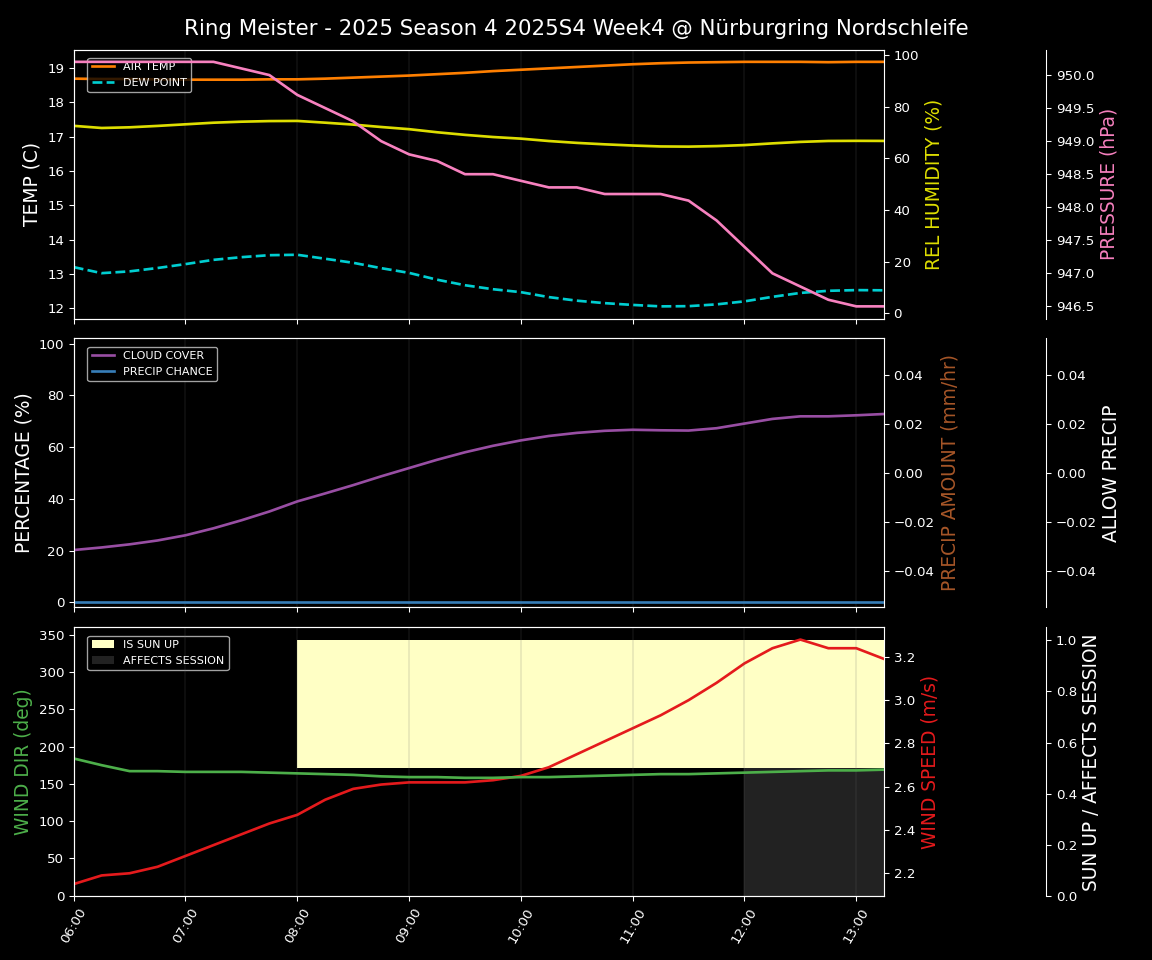This screenshot has height=960, width=1152.
Task: Click the PERCENTAGE (%) axis label
Action: point(24,472)
